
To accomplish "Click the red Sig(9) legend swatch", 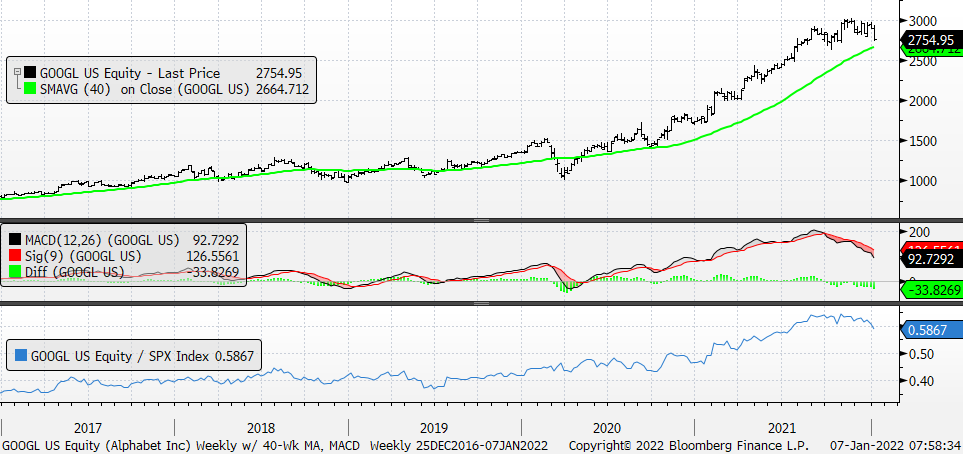I will click(15, 256).
